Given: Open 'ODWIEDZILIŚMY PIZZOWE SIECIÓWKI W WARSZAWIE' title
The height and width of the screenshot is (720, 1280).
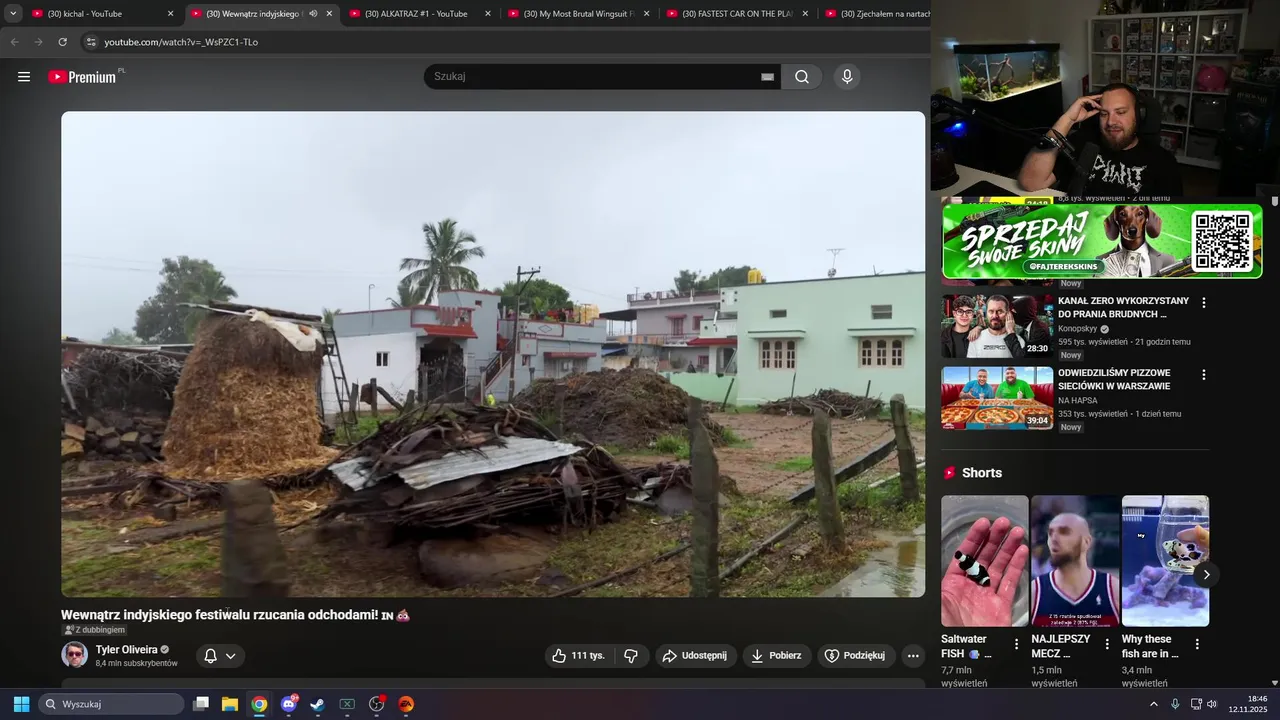Looking at the screenshot, I should pos(1114,379).
